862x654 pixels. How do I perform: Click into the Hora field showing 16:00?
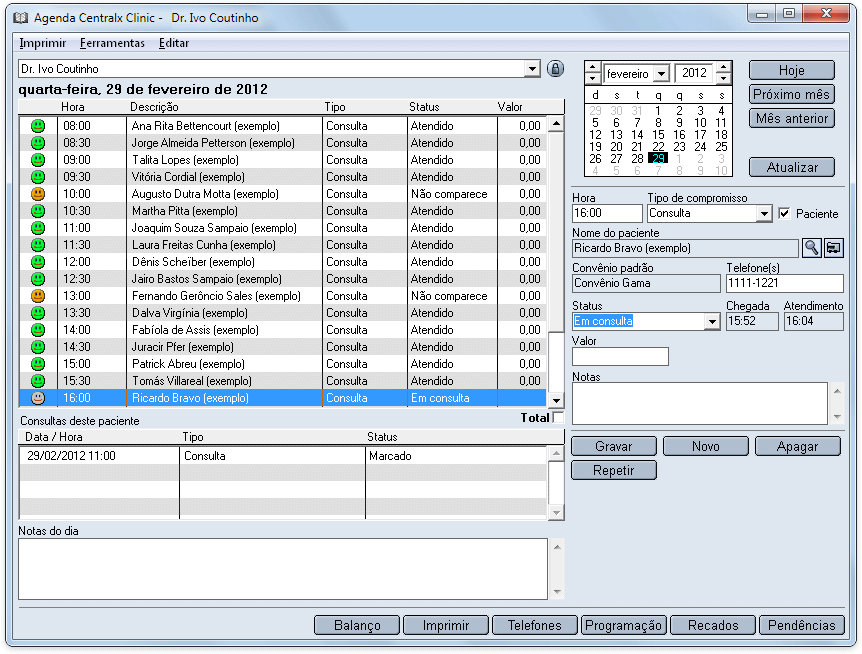pyautogui.click(x=607, y=213)
